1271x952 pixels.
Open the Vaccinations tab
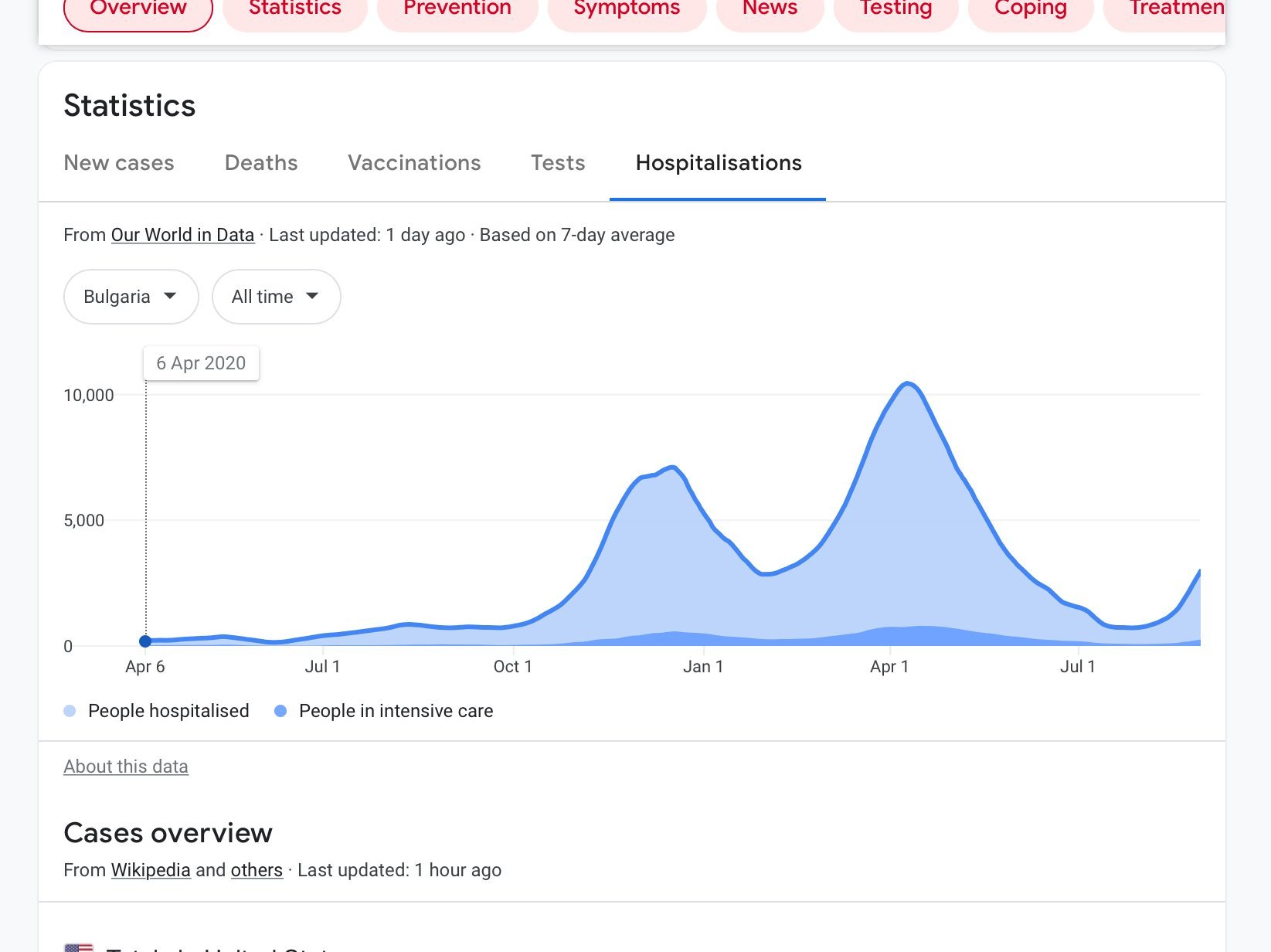click(414, 163)
